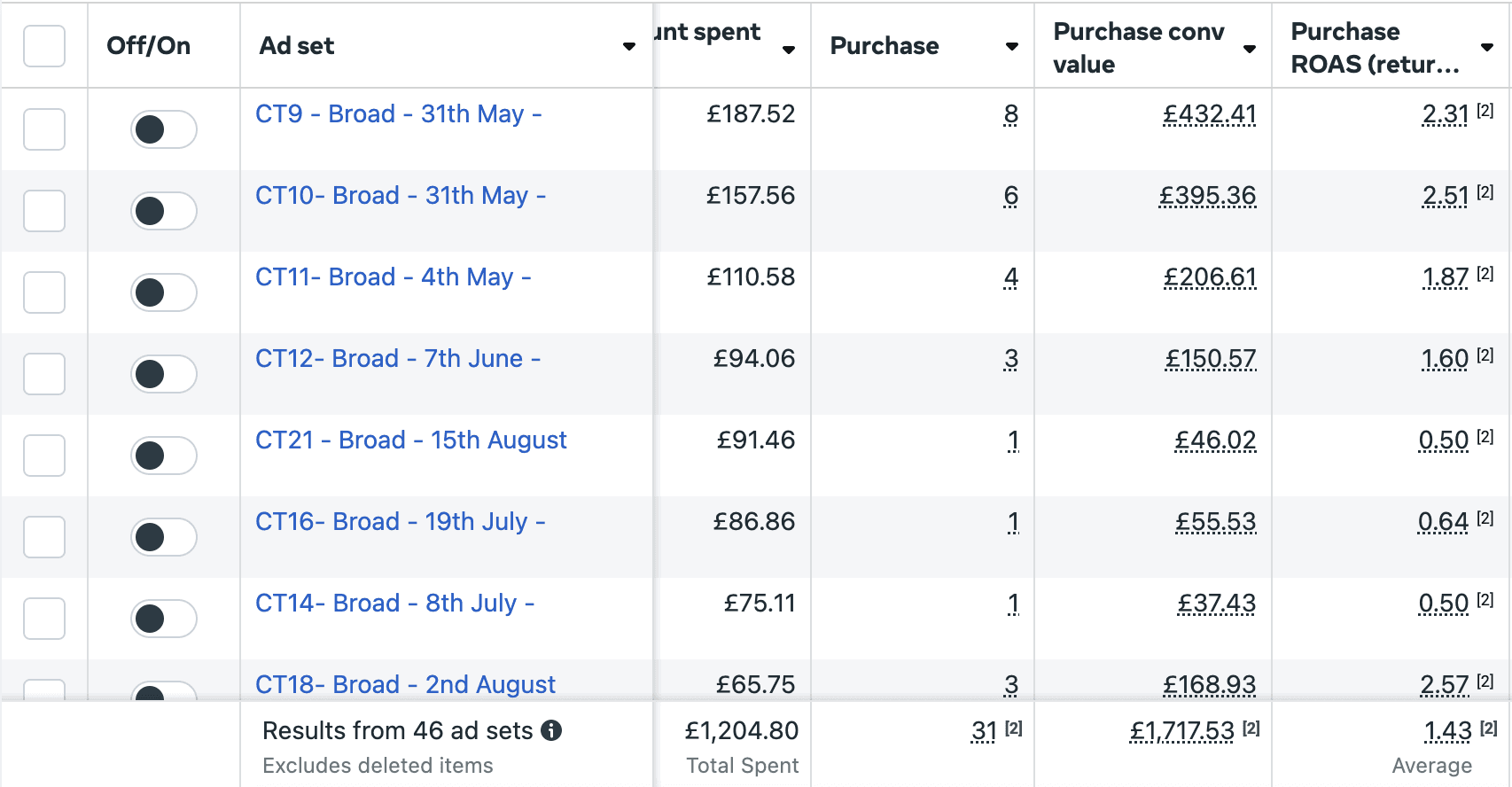This screenshot has height=787, width=1512.
Task: Click the Off/On column header
Action: [149, 46]
